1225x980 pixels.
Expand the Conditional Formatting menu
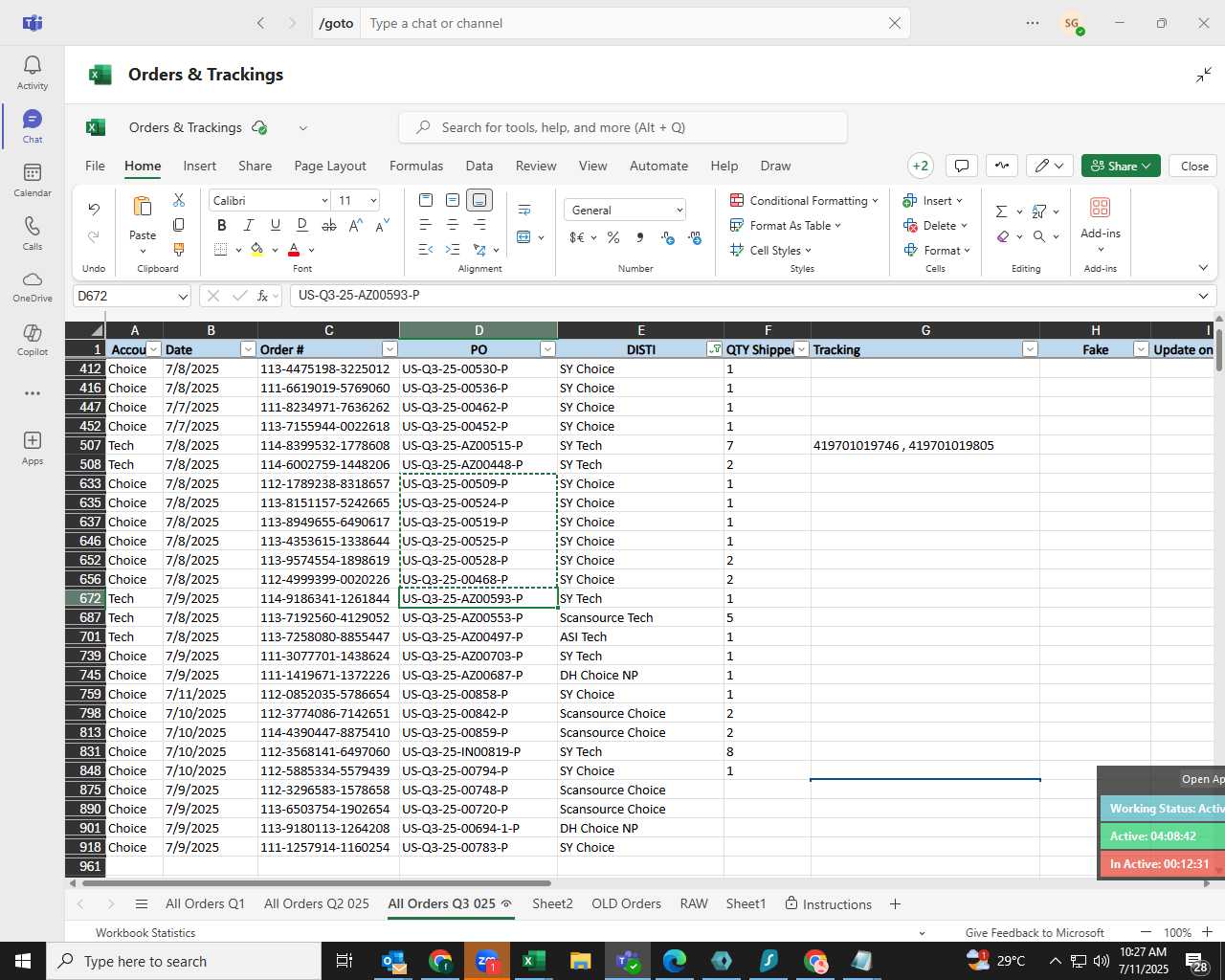[804, 200]
